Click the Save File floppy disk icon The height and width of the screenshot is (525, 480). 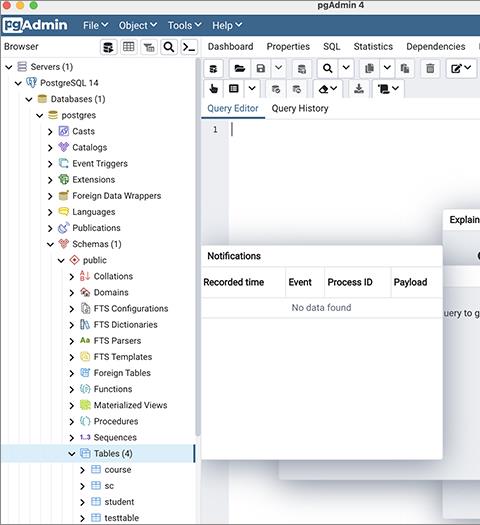click(x=260, y=69)
